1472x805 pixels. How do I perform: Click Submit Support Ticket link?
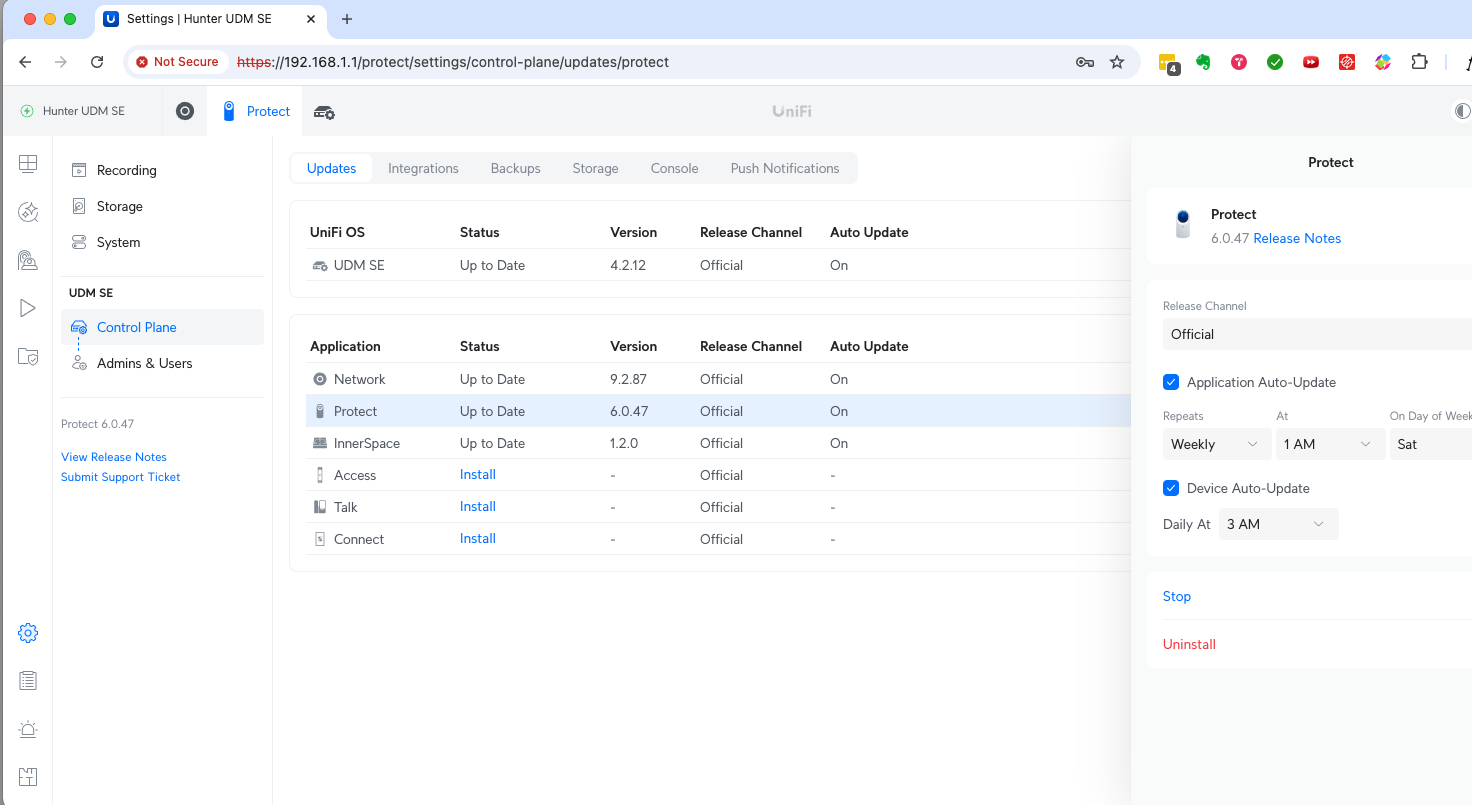pyautogui.click(x=121, y=477)
